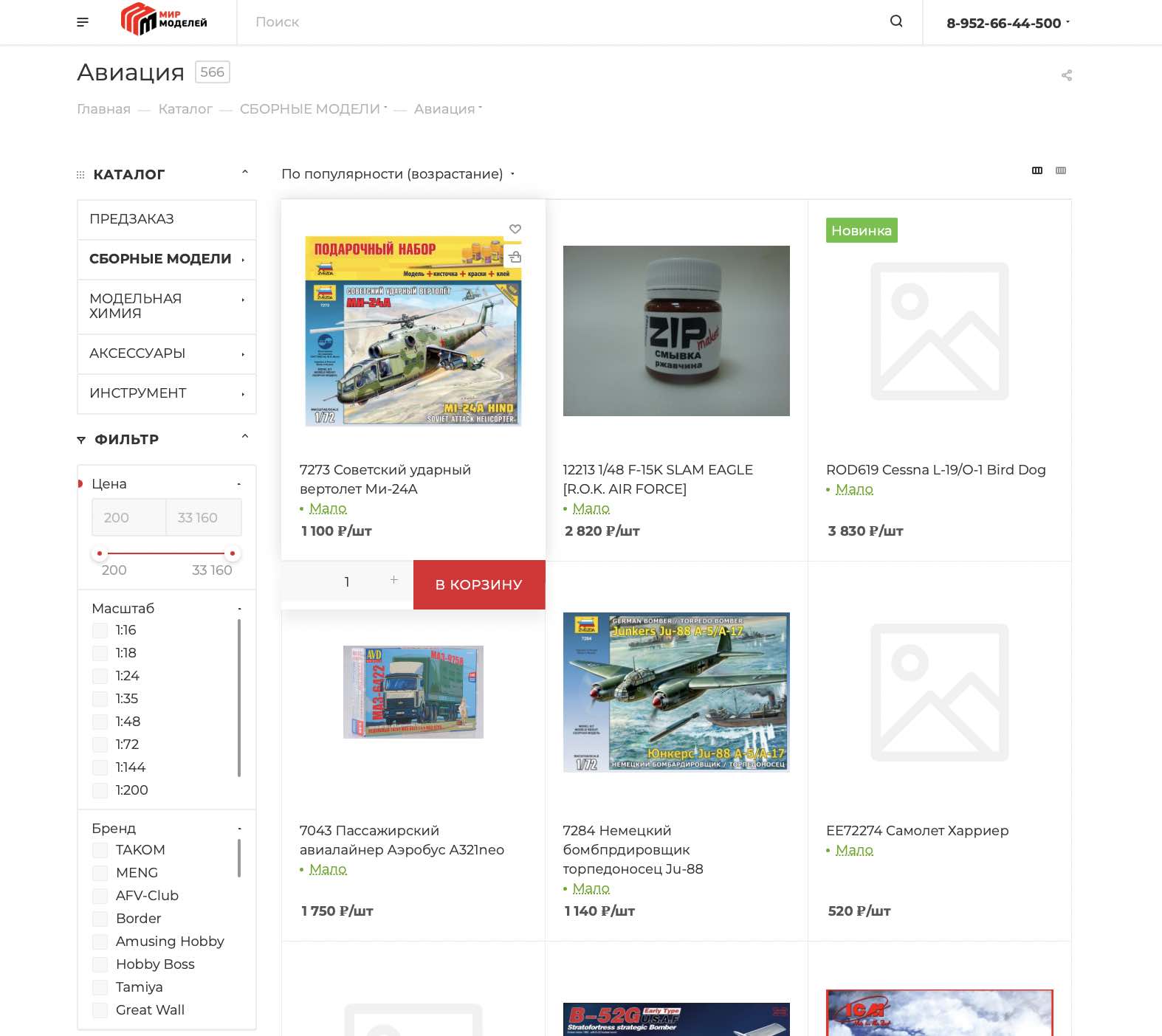This screenshot has width=1162, height=1036.
Task: Collapse the Фильтр section
Action: click(244, 437)
